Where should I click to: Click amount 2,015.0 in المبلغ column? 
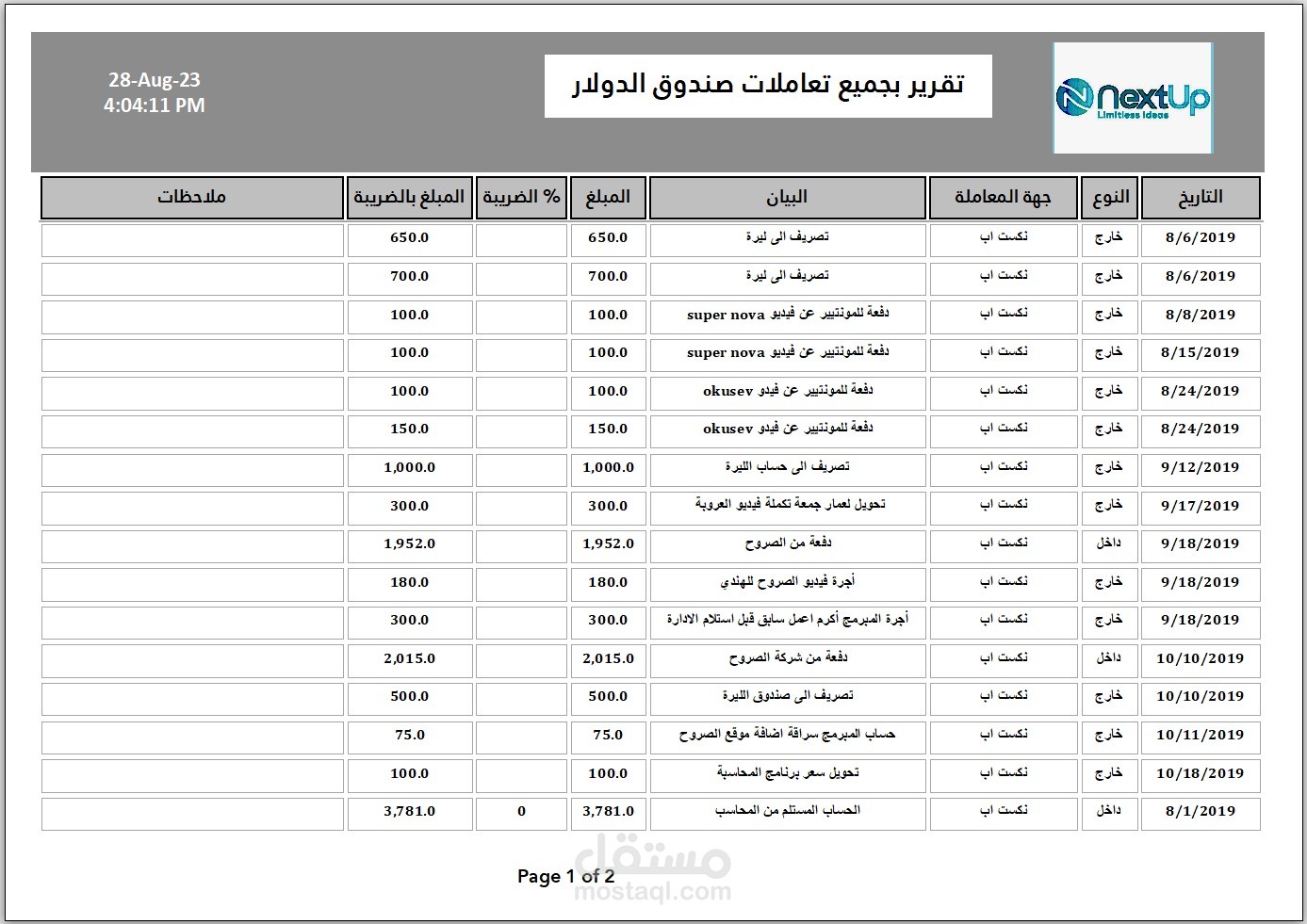608,659
